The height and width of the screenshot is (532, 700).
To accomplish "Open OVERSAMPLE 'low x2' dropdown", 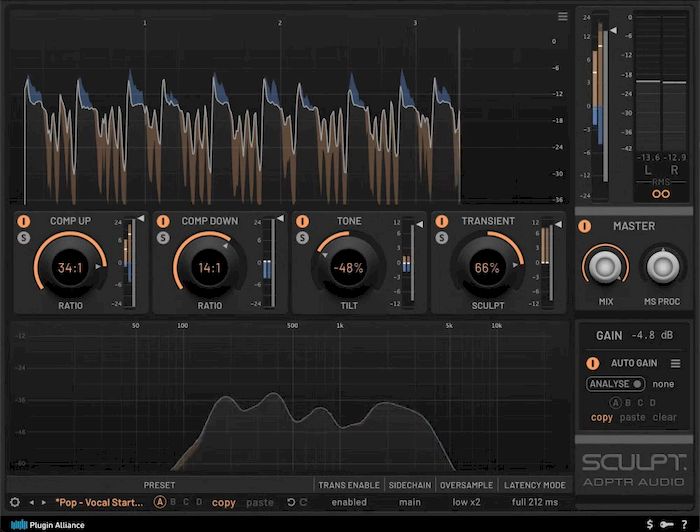I will point(467,503).
